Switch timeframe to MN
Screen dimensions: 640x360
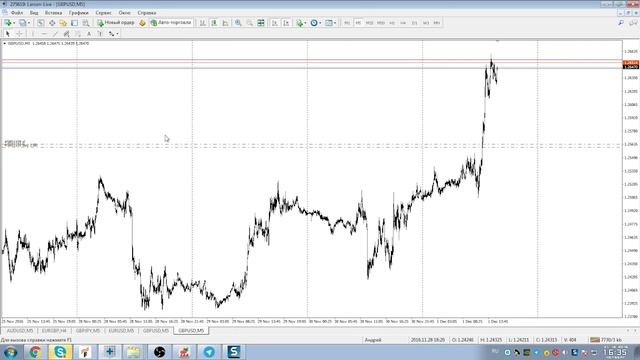click(437, 23)
